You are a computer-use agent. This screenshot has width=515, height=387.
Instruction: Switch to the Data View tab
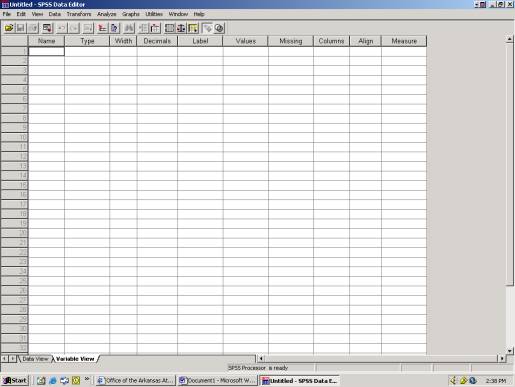35,359
